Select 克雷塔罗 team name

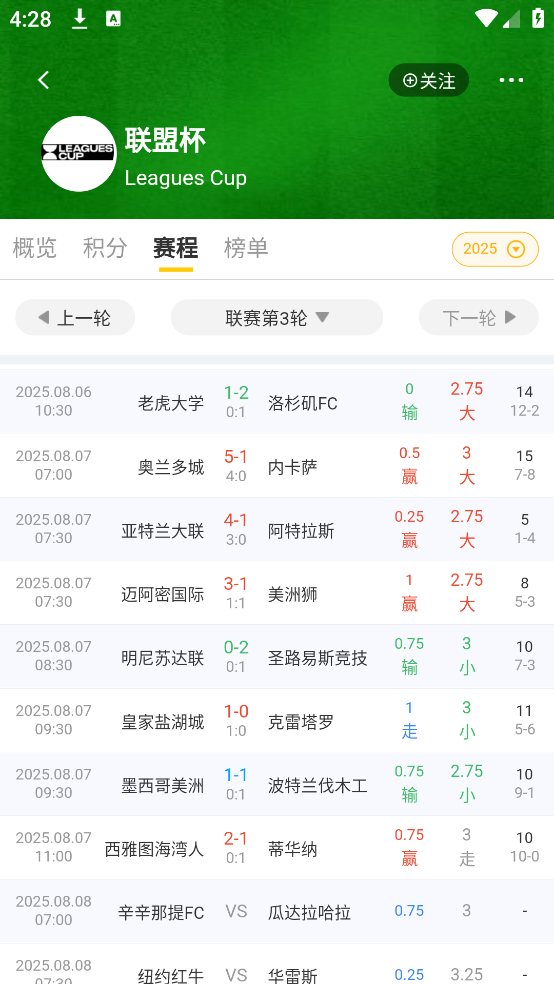301,722
